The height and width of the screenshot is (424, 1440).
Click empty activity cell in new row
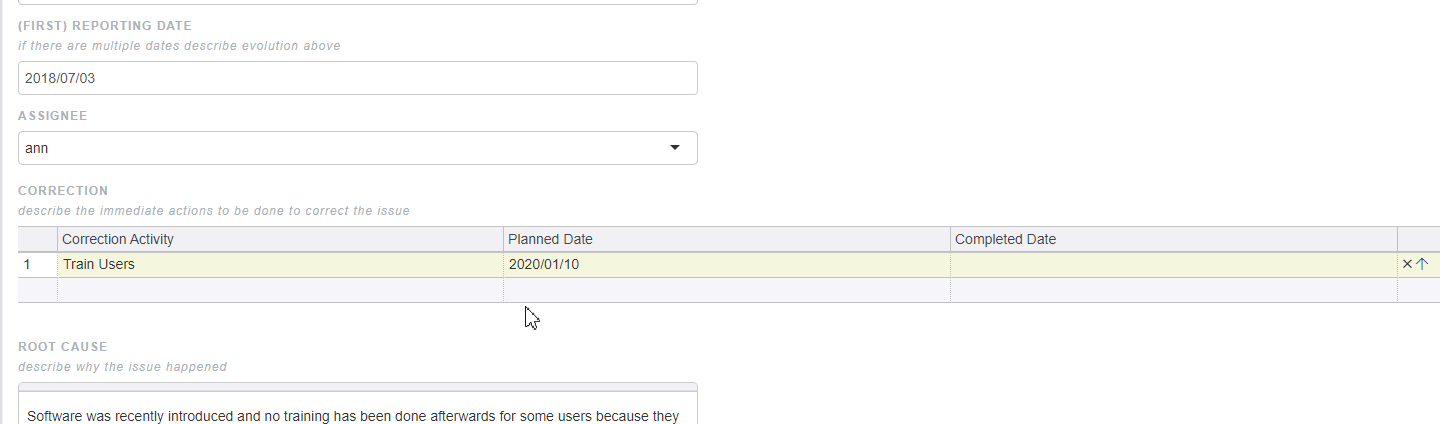[x=280, y=290]
